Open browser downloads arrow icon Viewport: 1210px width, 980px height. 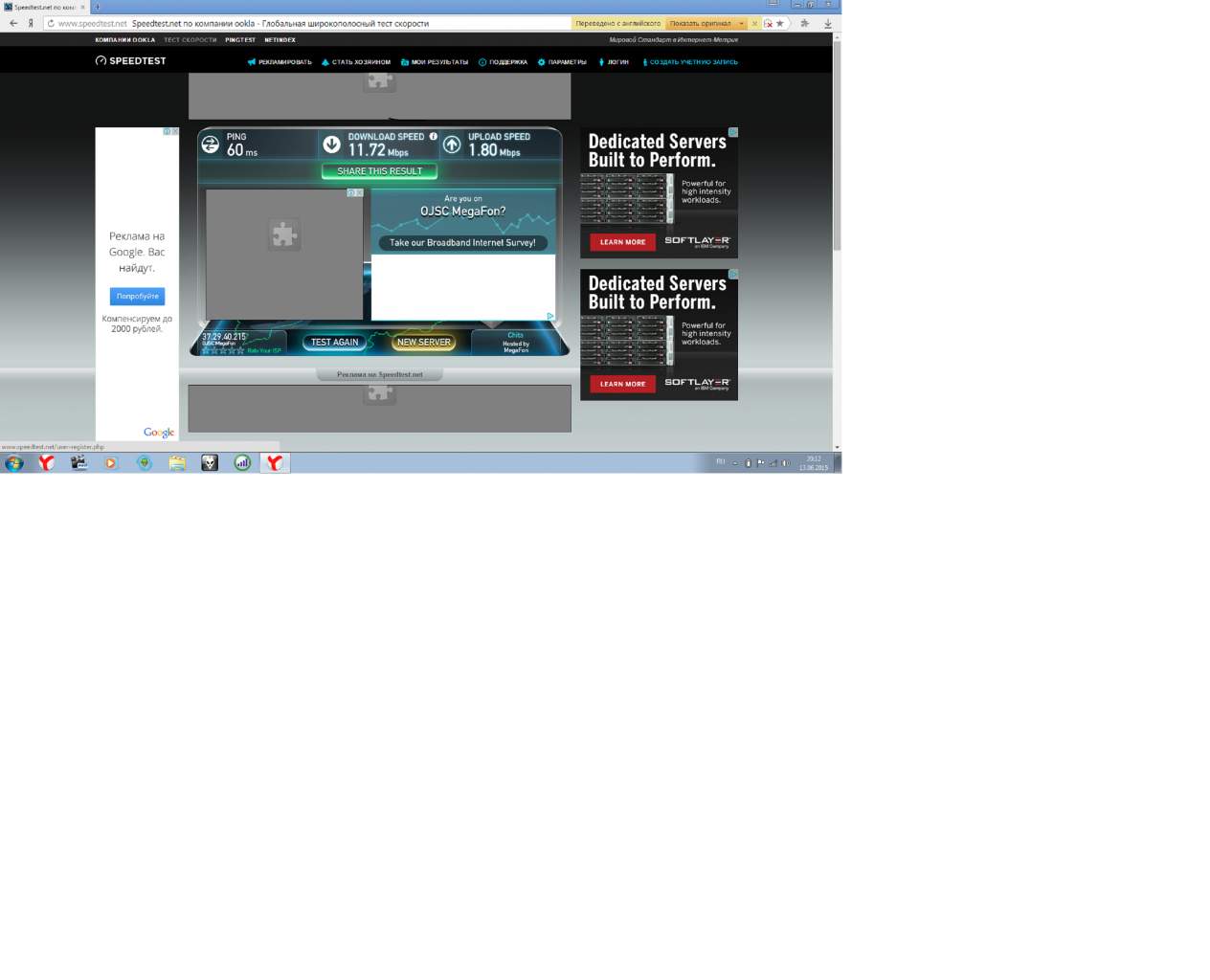828,23
